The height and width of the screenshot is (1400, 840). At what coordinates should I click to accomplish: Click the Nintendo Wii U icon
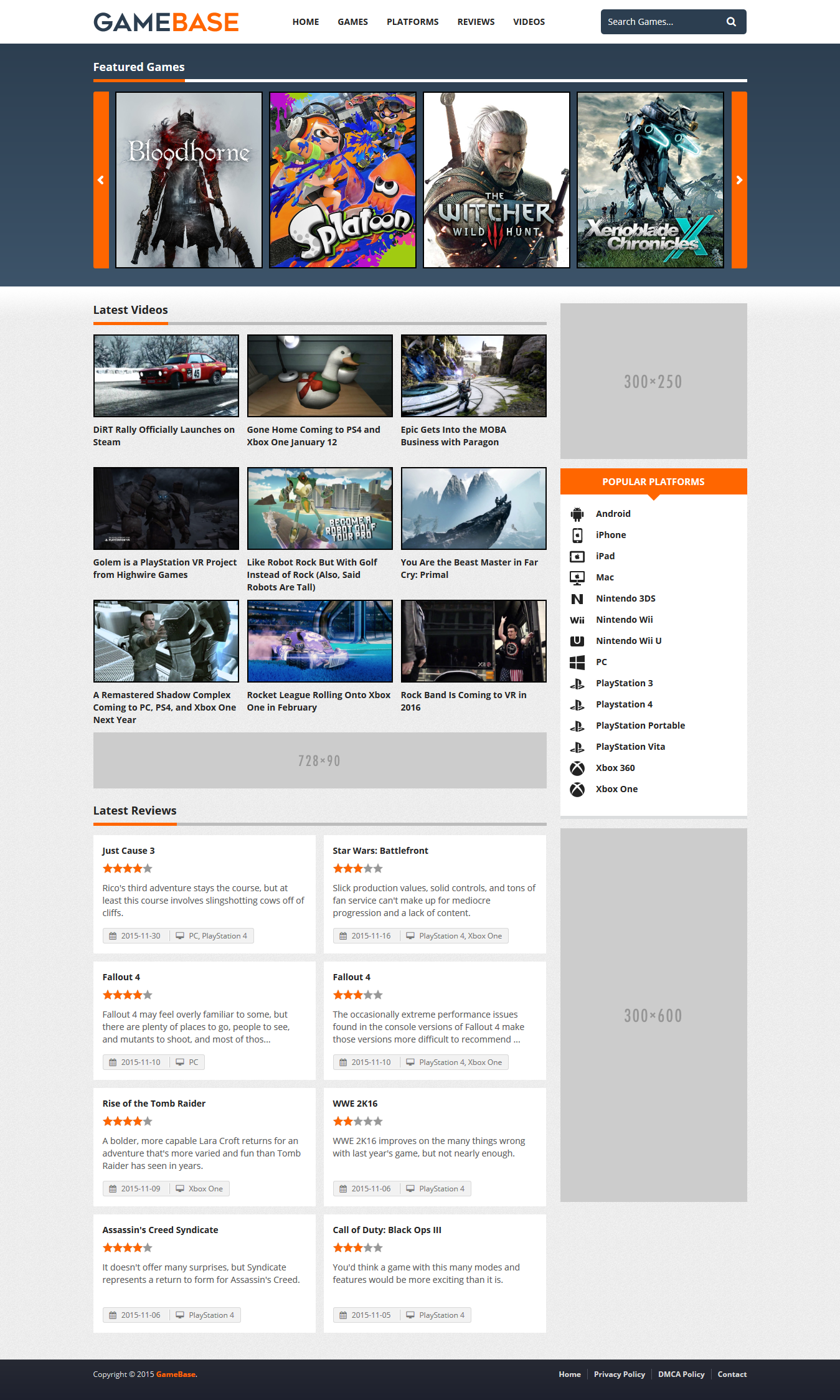(x=577, y=641)
